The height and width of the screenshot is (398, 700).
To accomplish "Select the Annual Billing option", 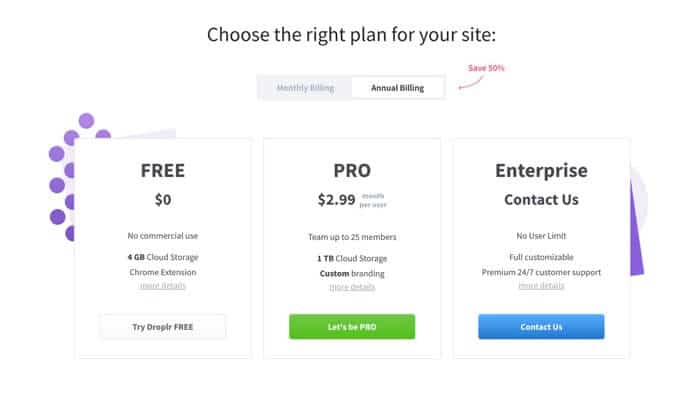I will coord(397,88).
